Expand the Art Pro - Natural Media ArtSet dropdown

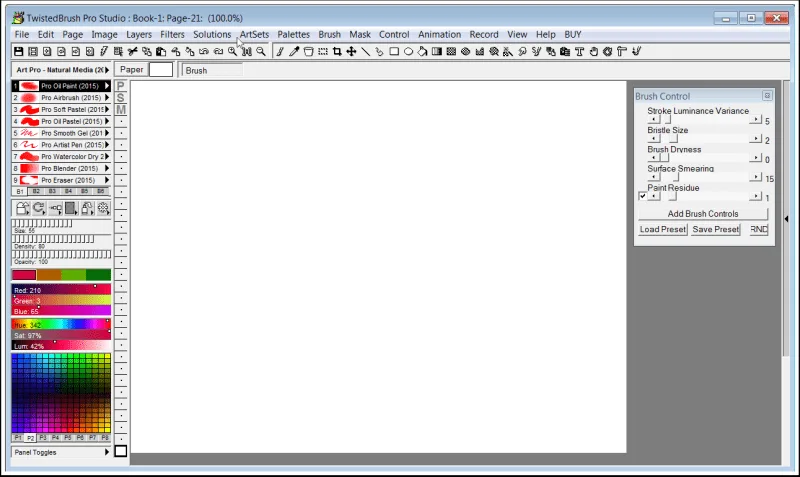61,69
